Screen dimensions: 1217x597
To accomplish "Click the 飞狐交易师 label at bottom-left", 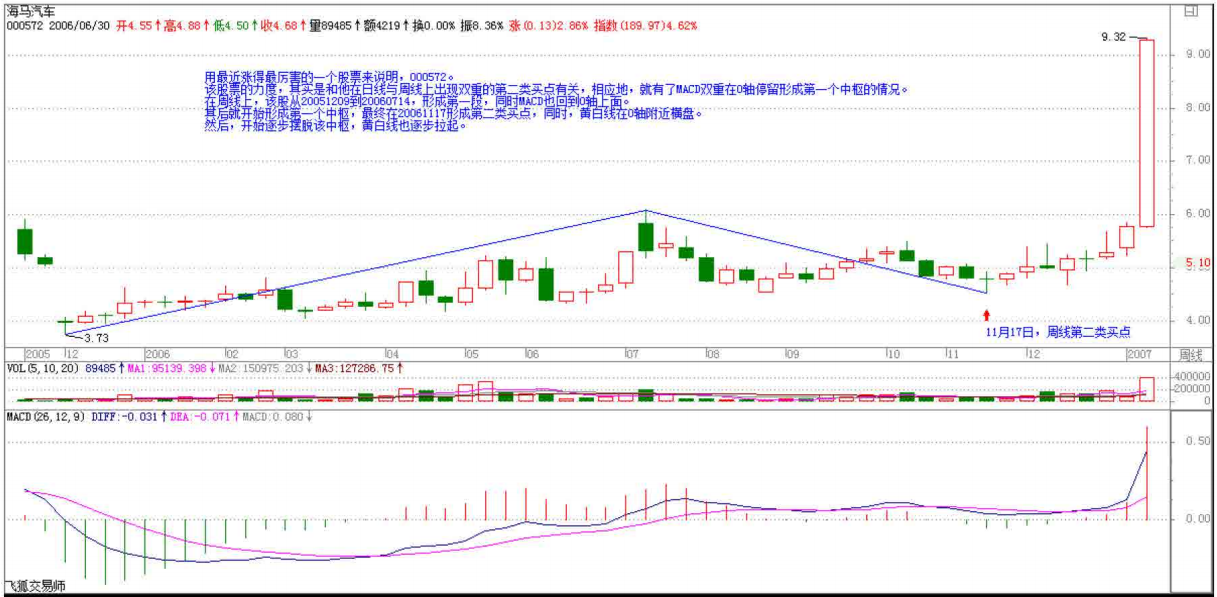I will click(35, 587).
